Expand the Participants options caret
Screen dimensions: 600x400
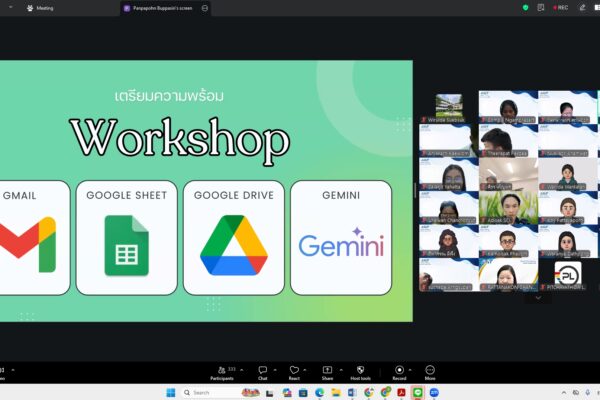point(242,370)
